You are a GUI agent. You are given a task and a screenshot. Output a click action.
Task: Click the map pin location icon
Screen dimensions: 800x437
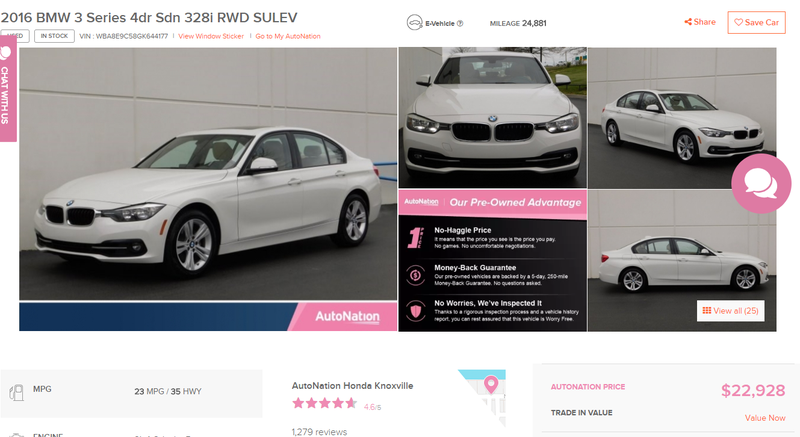click(491, 384)
